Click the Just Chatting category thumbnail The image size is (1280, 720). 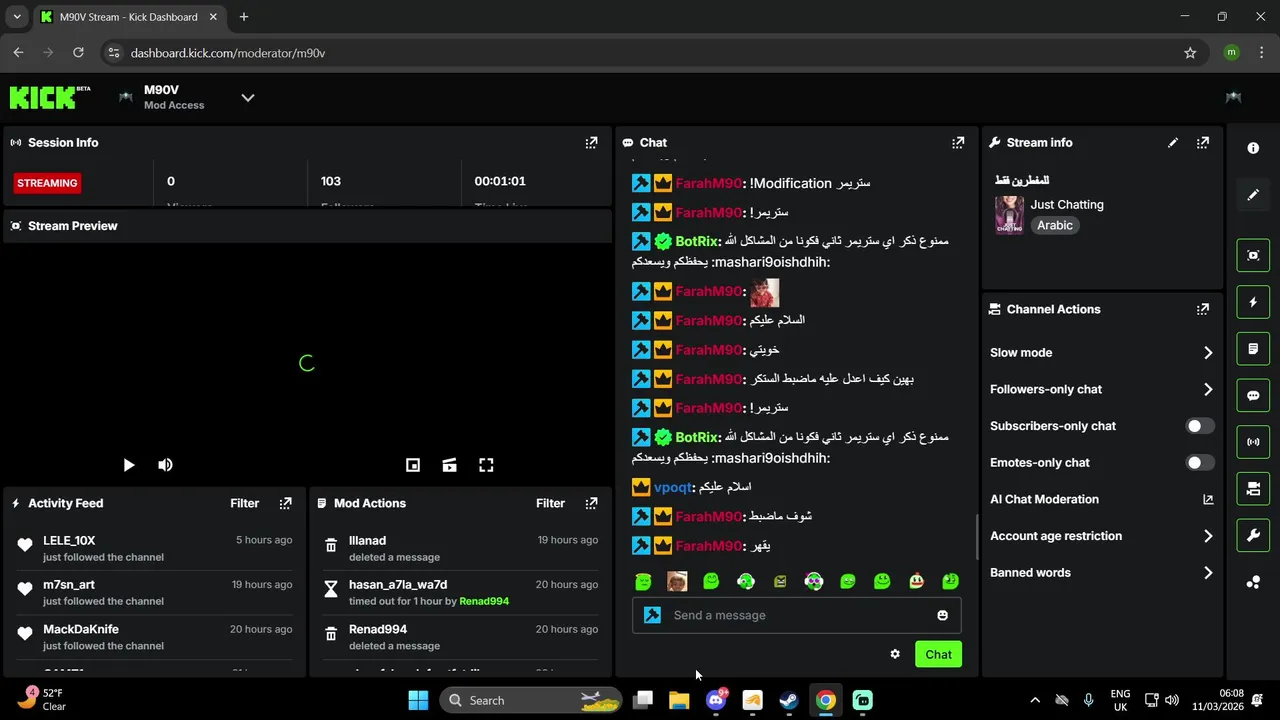1009,215
